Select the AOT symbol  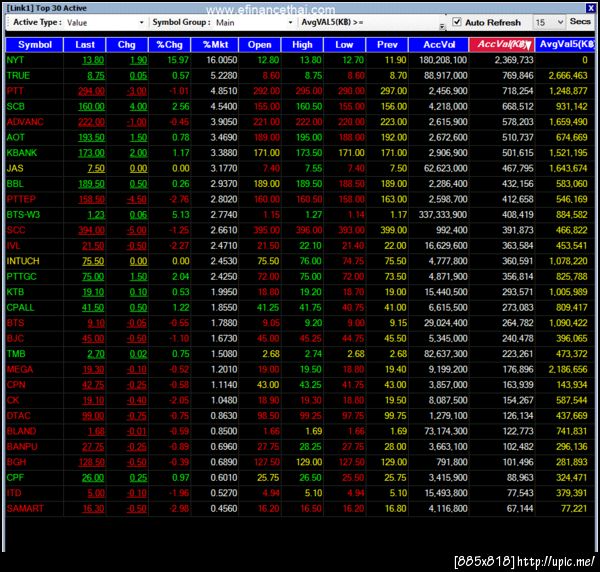[15, 137]
